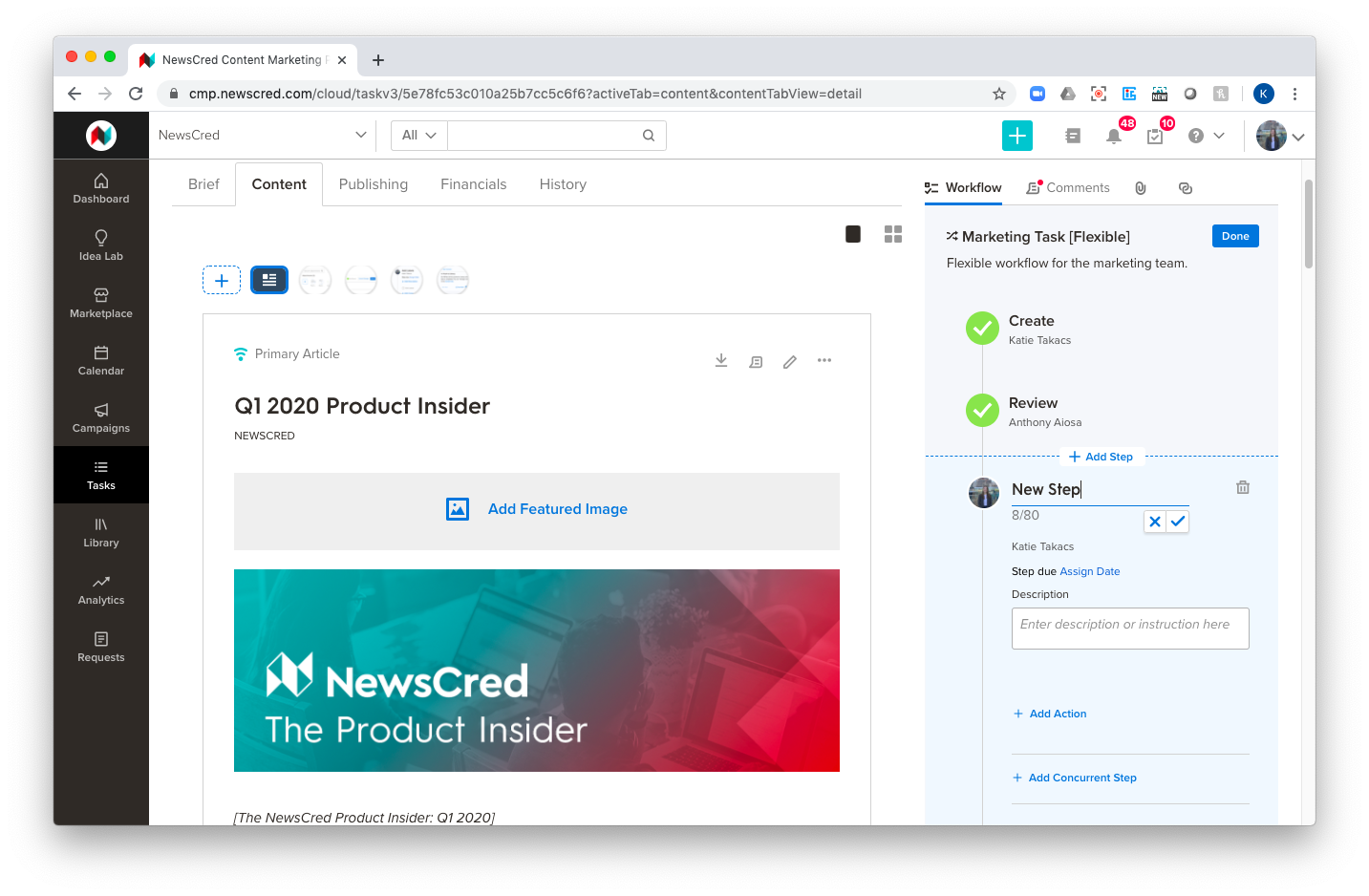Screen dimensions: 1369x896
Task: Click Add Step in the workflow
Action: coord(1102,457)
